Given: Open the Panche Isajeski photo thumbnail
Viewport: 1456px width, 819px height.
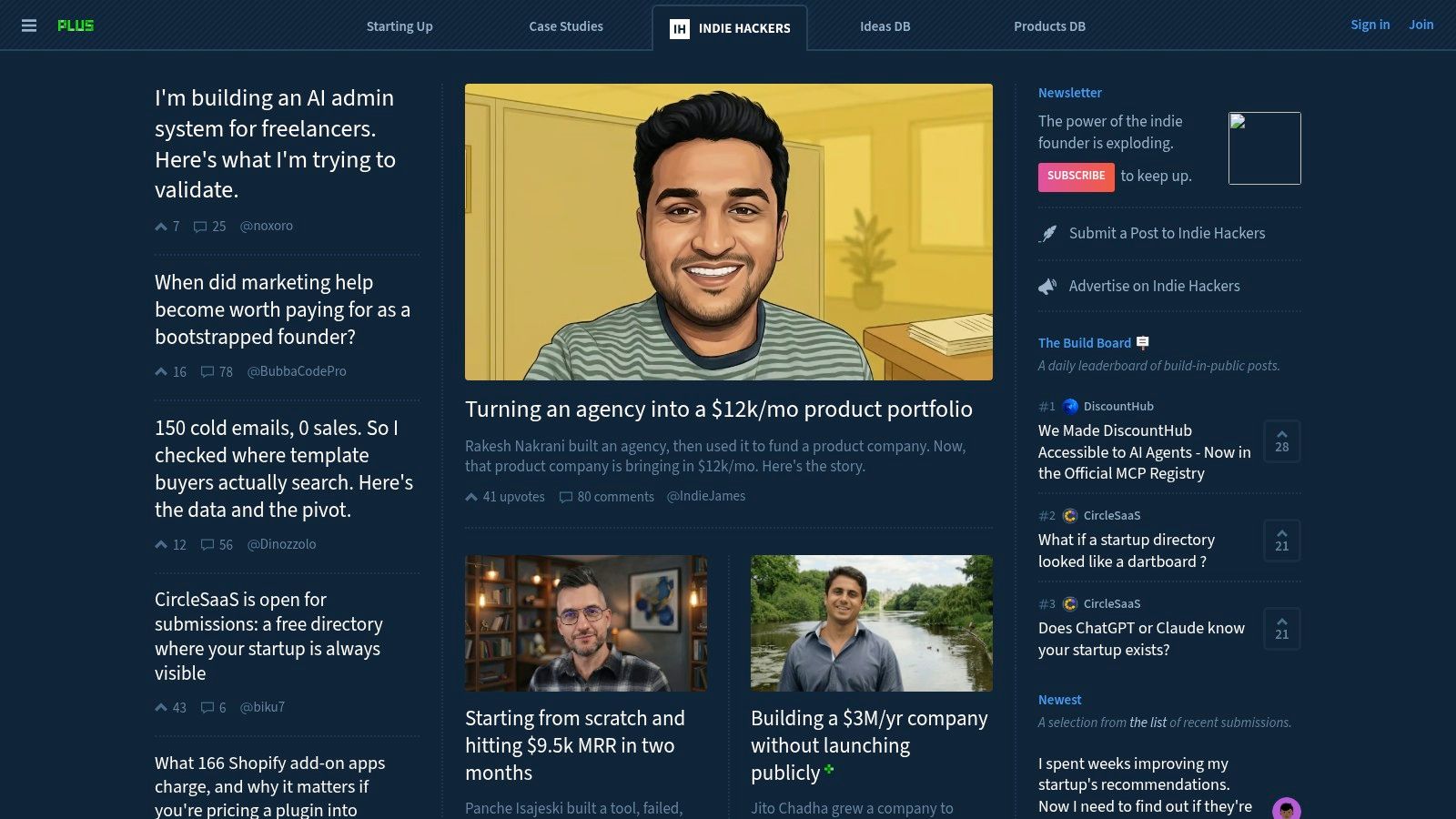Looking at the screenshot, I should (586, 623).
